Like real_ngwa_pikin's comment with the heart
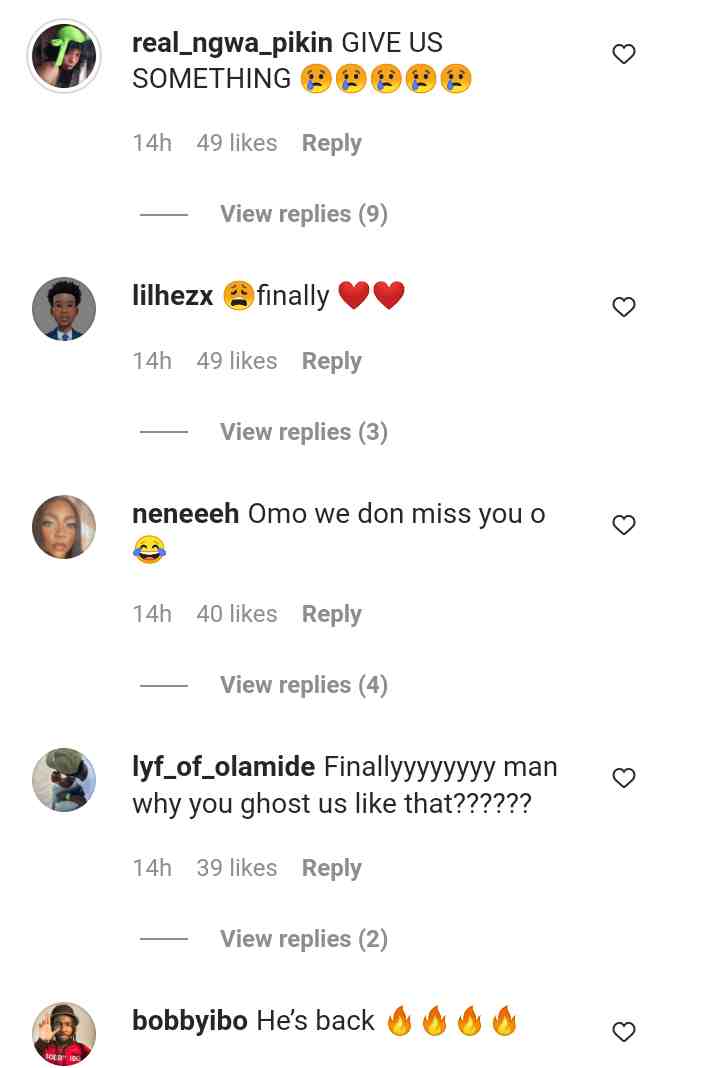Screen dimensions: 720x1068 click(x=624, y=55)
